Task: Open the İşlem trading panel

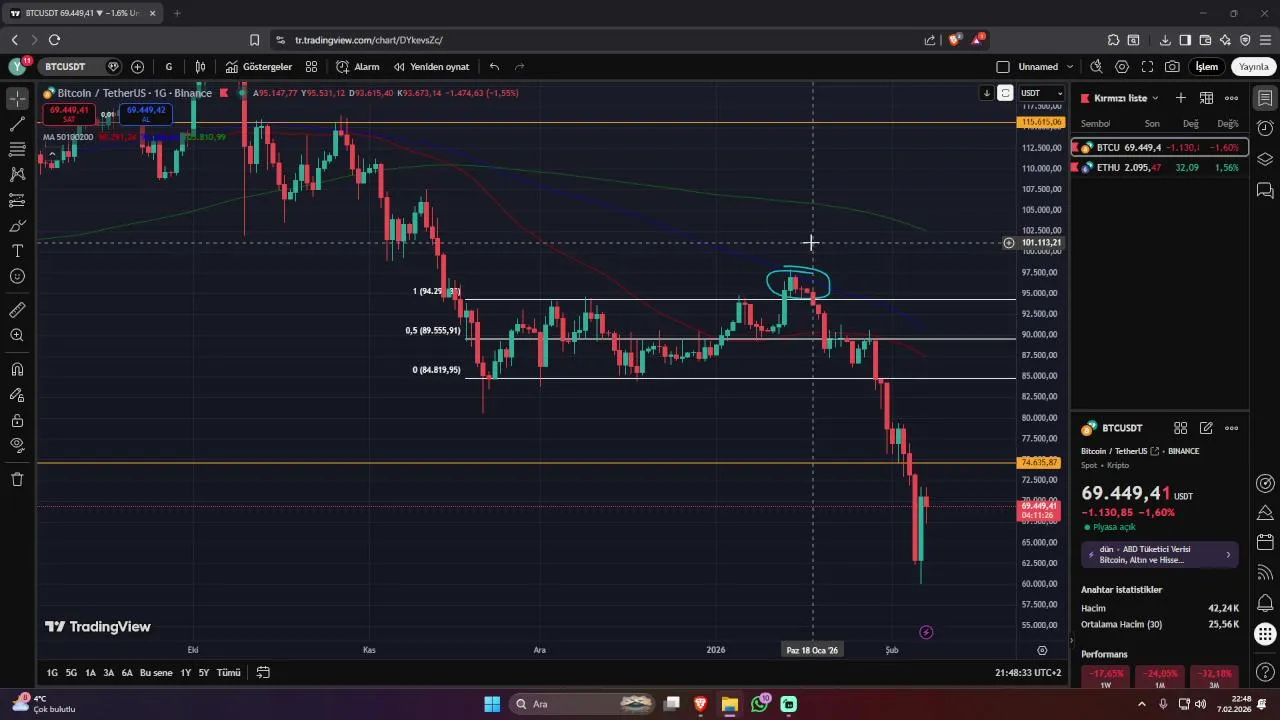Action: tap(1207, 67)
